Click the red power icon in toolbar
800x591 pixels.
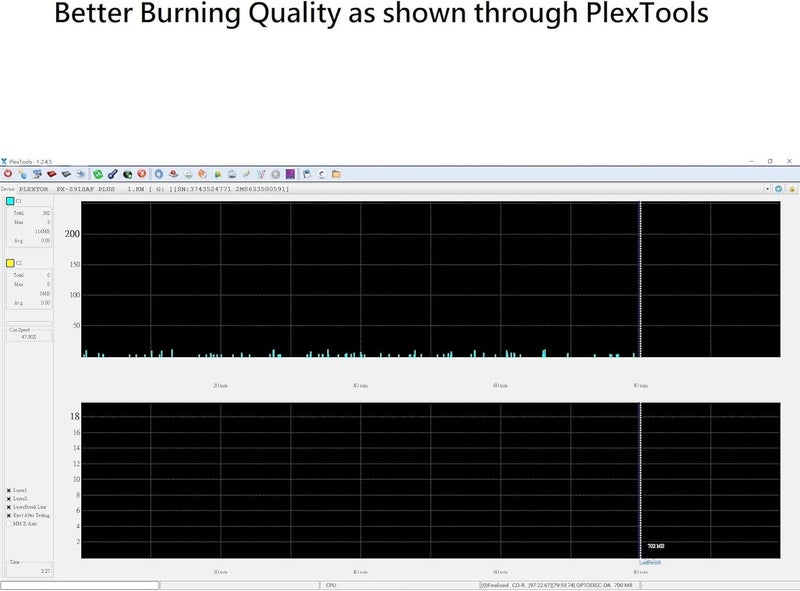[x=7, y=174]
